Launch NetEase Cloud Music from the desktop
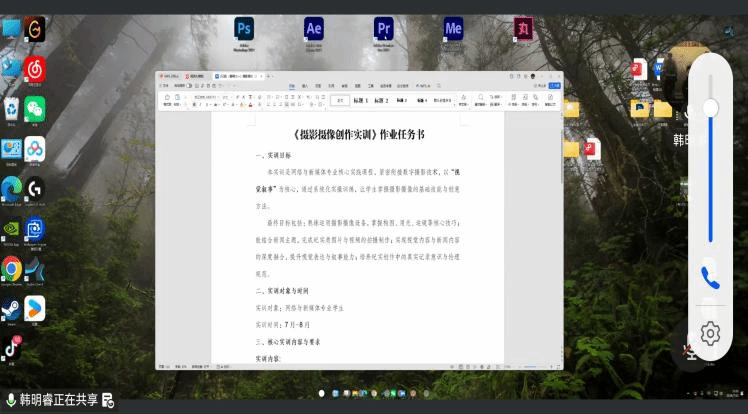Image resolution: width=748 pixels, height=414 pixels. 35,69
